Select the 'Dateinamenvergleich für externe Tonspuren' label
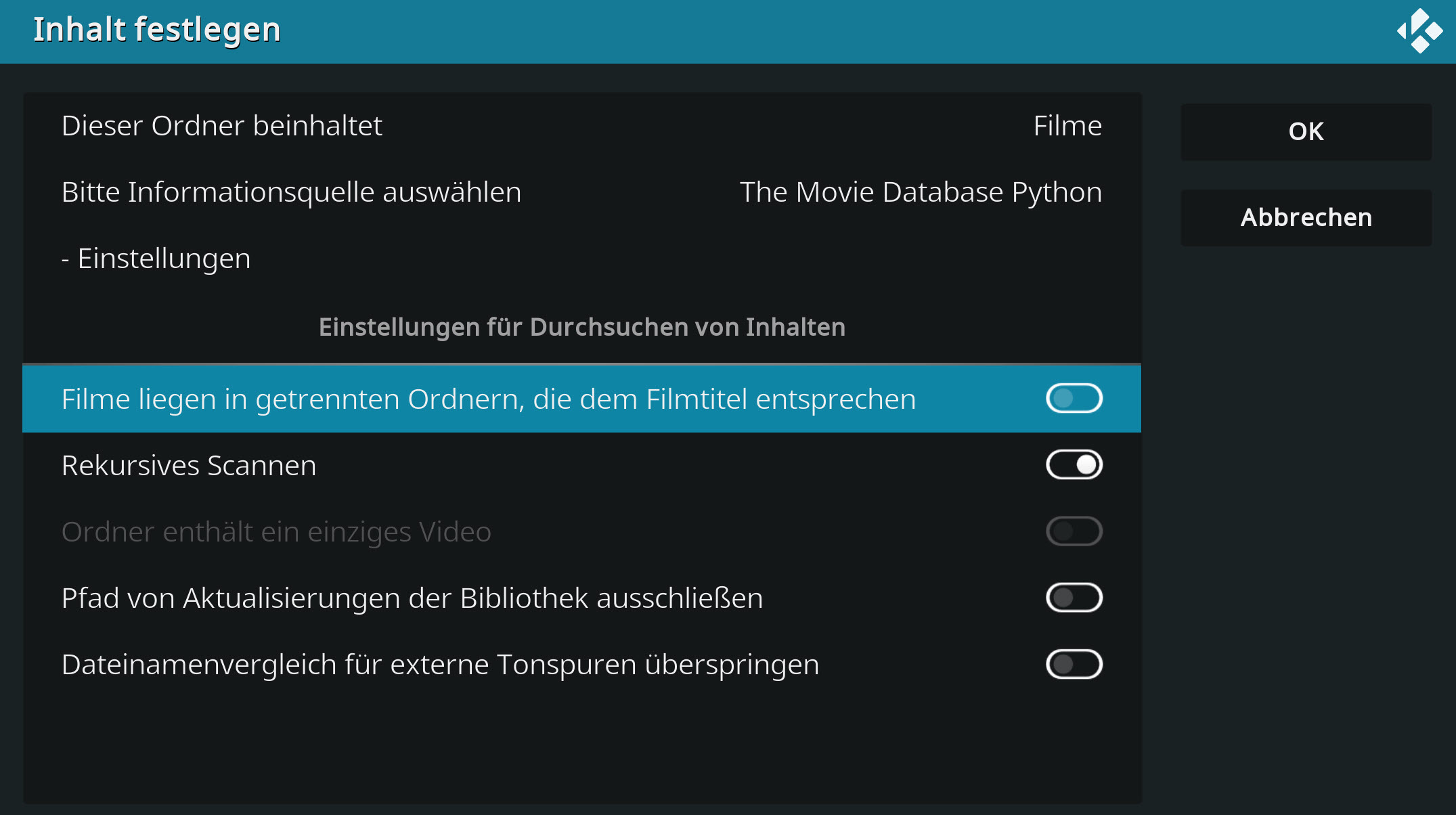Image resolution: width=1456 pixels, height=815 pixels. [440, 665]
